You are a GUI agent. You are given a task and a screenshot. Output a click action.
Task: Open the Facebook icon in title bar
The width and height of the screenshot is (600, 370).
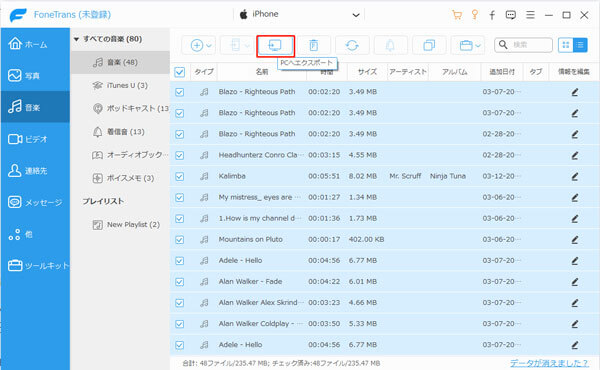tap(492, 15)
